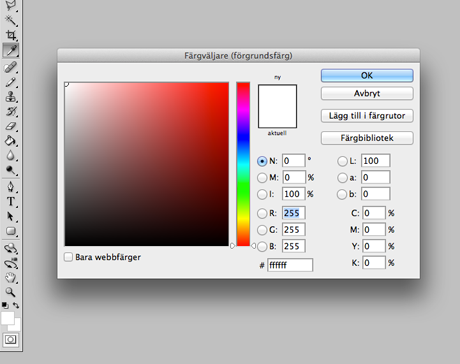
Task: Select the G green radio button
Action: [x=262, y=230]
